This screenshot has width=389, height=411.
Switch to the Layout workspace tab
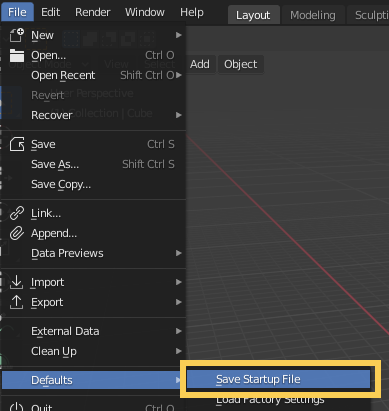click(253, 15)
